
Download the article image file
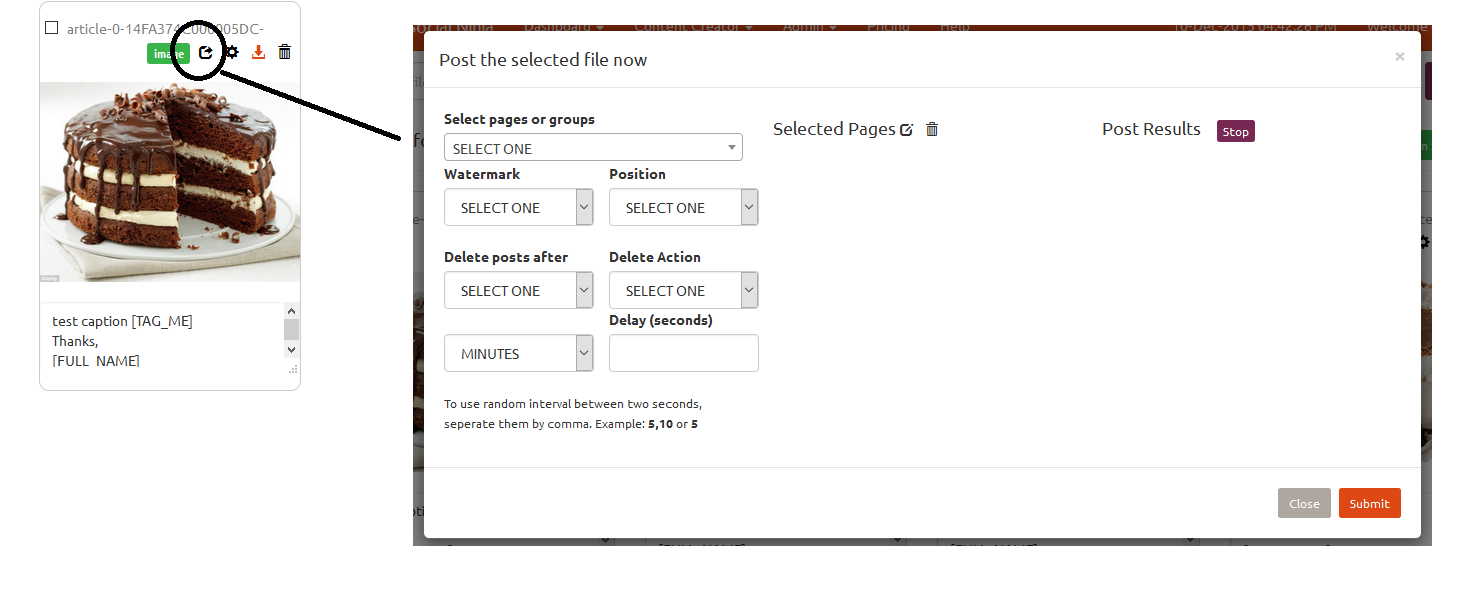point(258,52)
